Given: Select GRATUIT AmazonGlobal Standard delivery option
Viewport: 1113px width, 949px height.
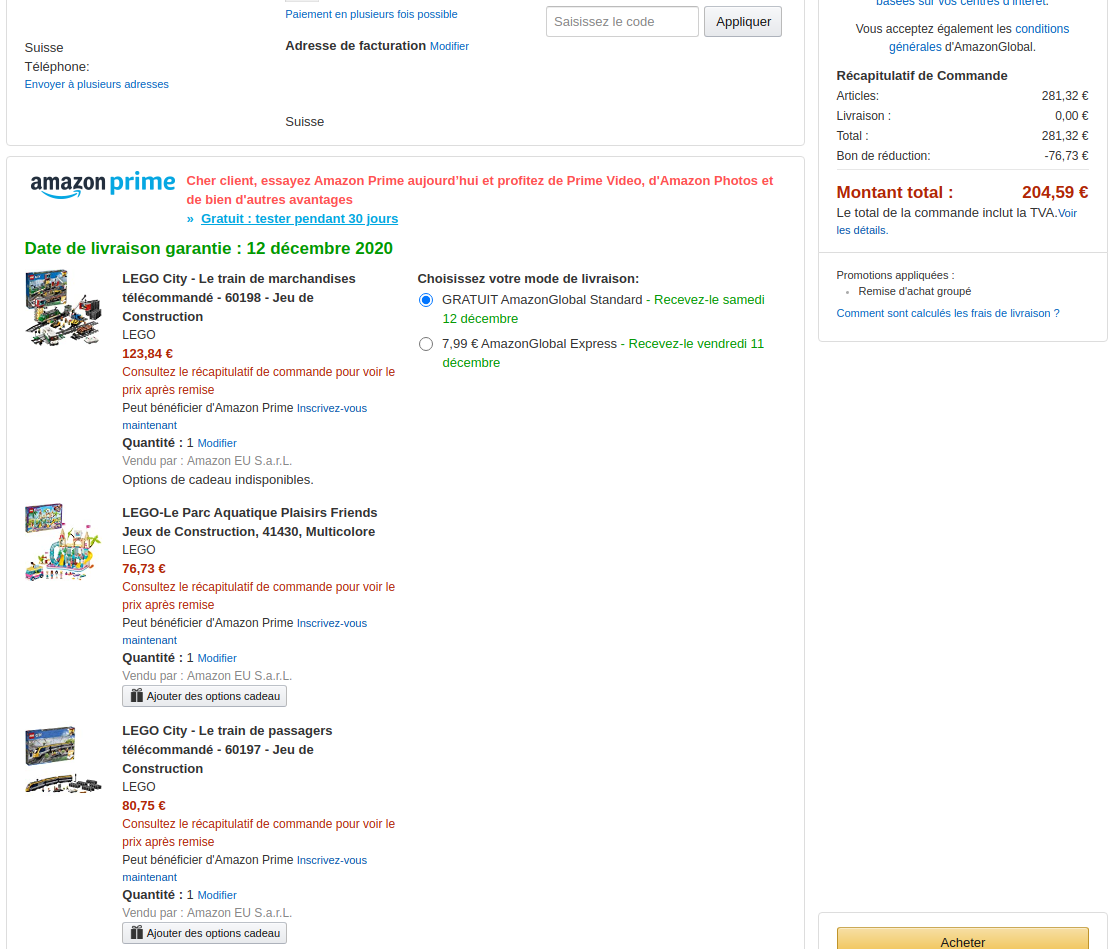Looking at the screenshot, I should tap(426, 300).
